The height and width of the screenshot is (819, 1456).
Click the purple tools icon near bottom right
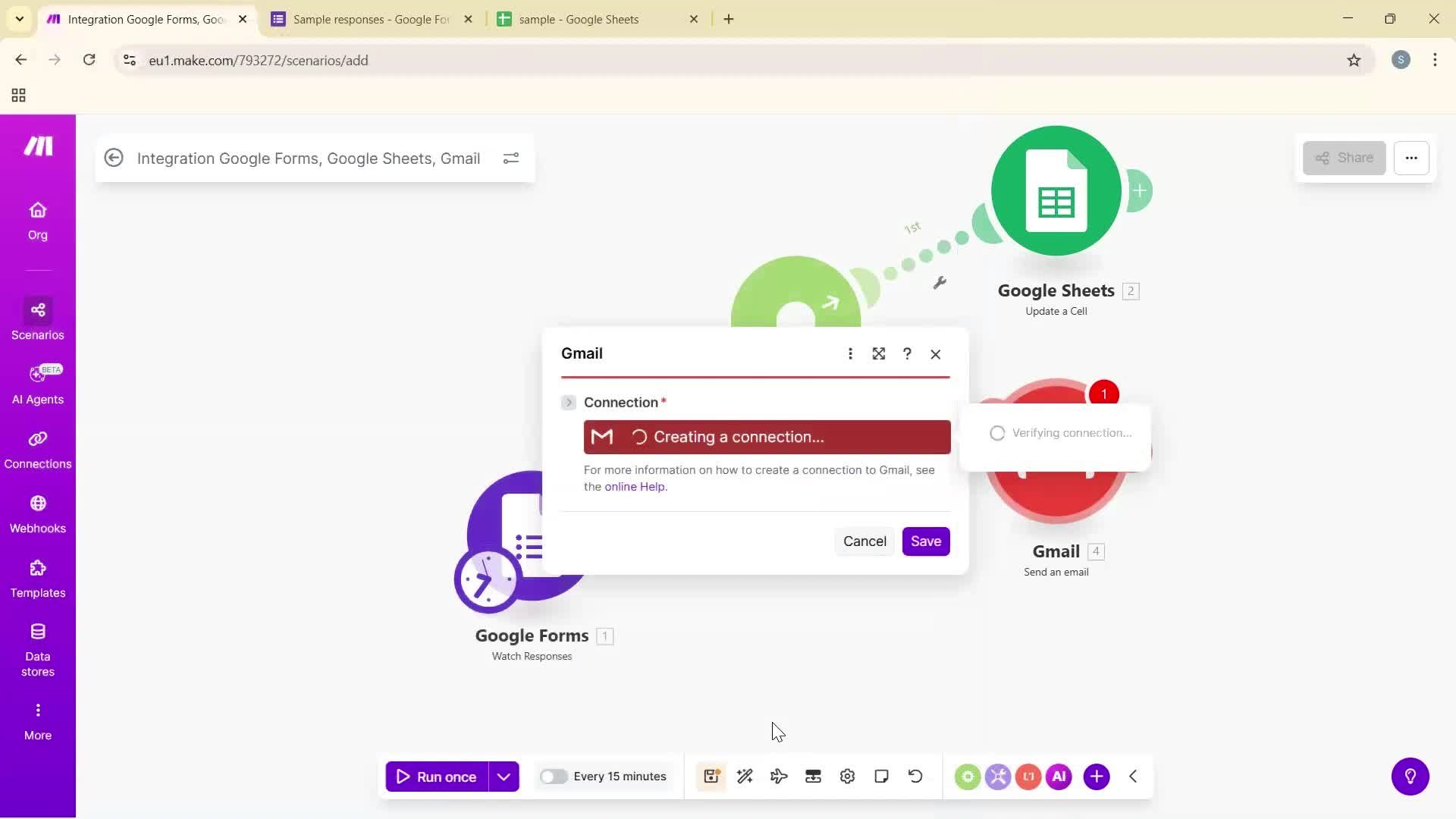[x=999, y=776]
